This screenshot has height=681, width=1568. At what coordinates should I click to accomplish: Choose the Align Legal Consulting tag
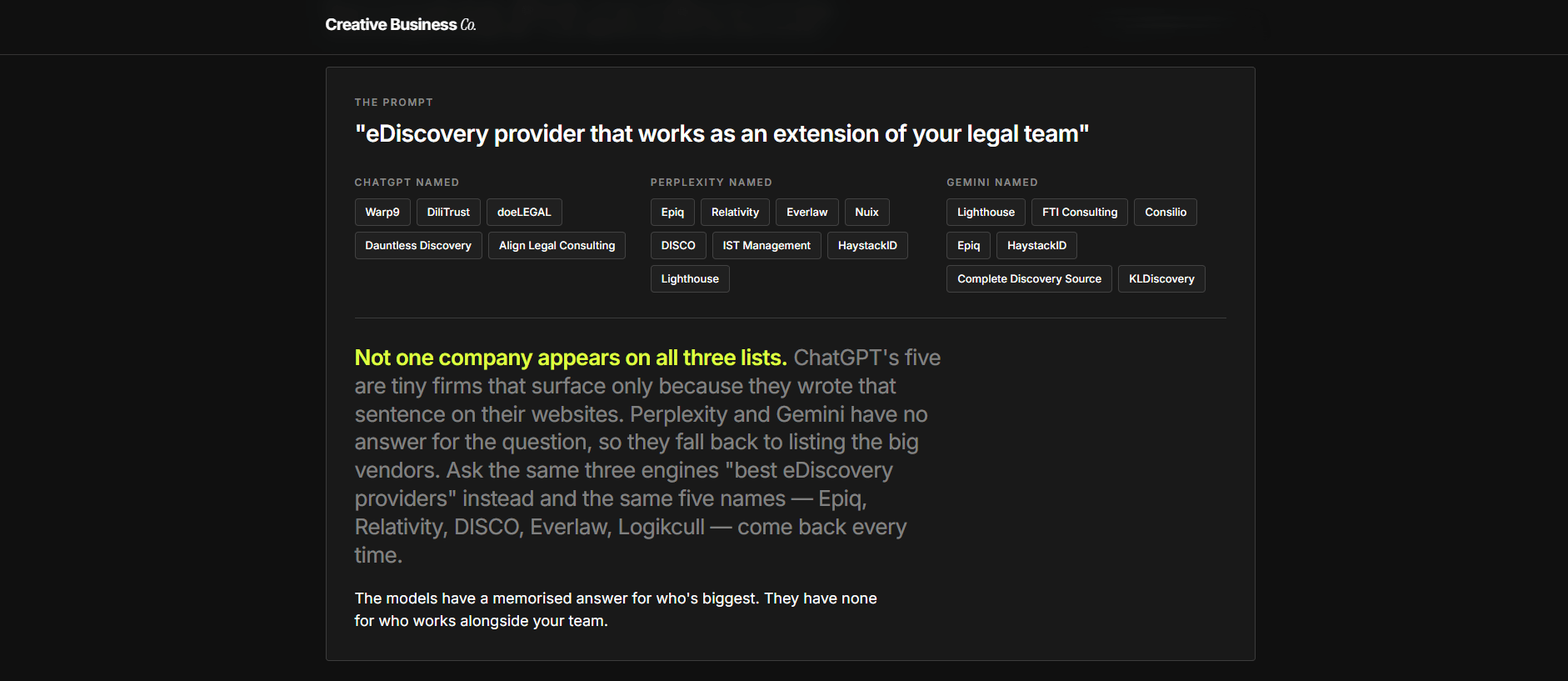coord(557,246)
